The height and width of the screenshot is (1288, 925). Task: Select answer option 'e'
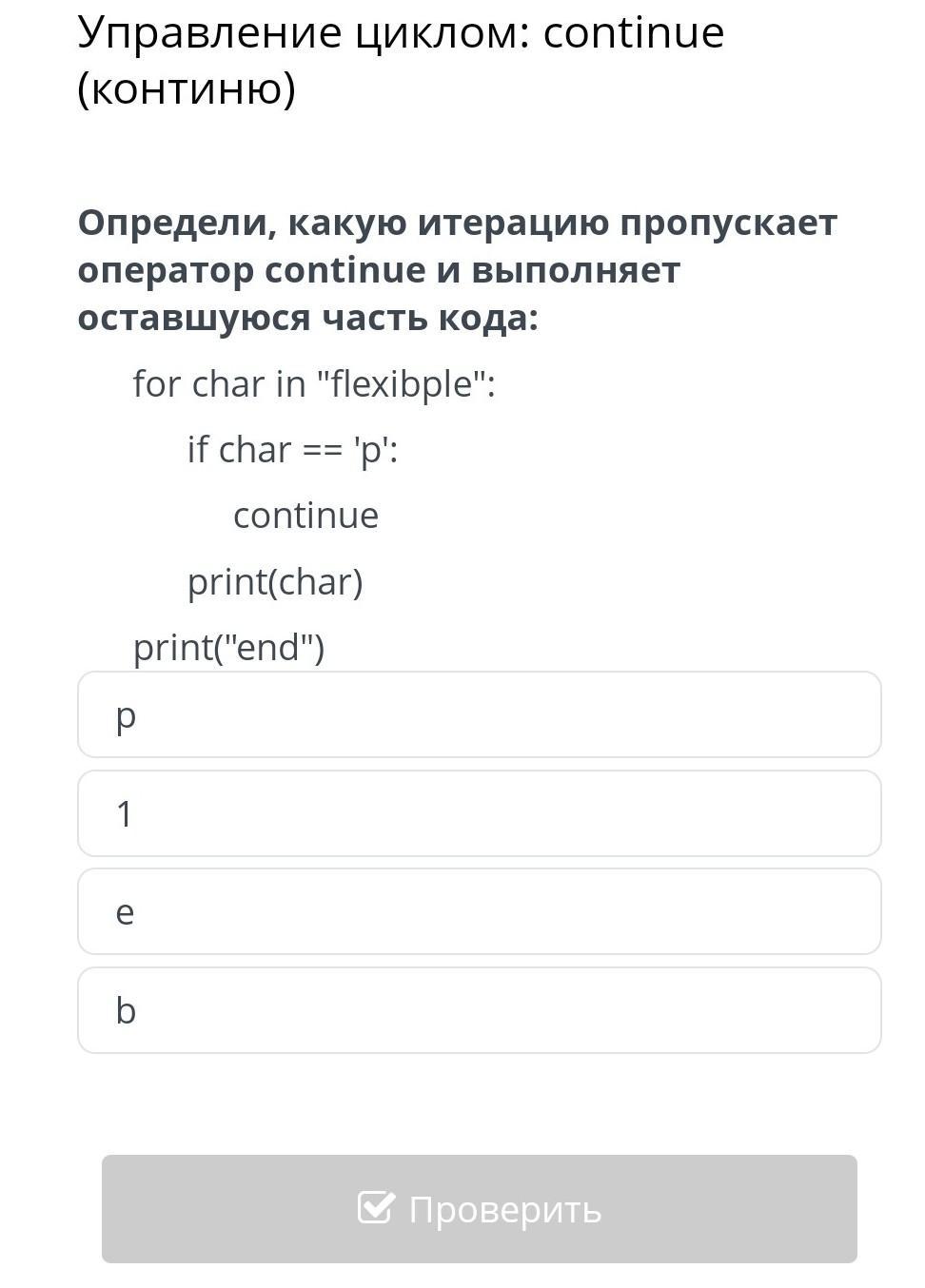point(479,911)
